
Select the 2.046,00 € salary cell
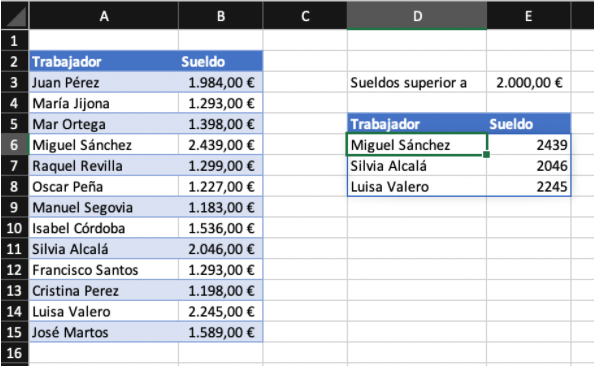click(220, 249)
